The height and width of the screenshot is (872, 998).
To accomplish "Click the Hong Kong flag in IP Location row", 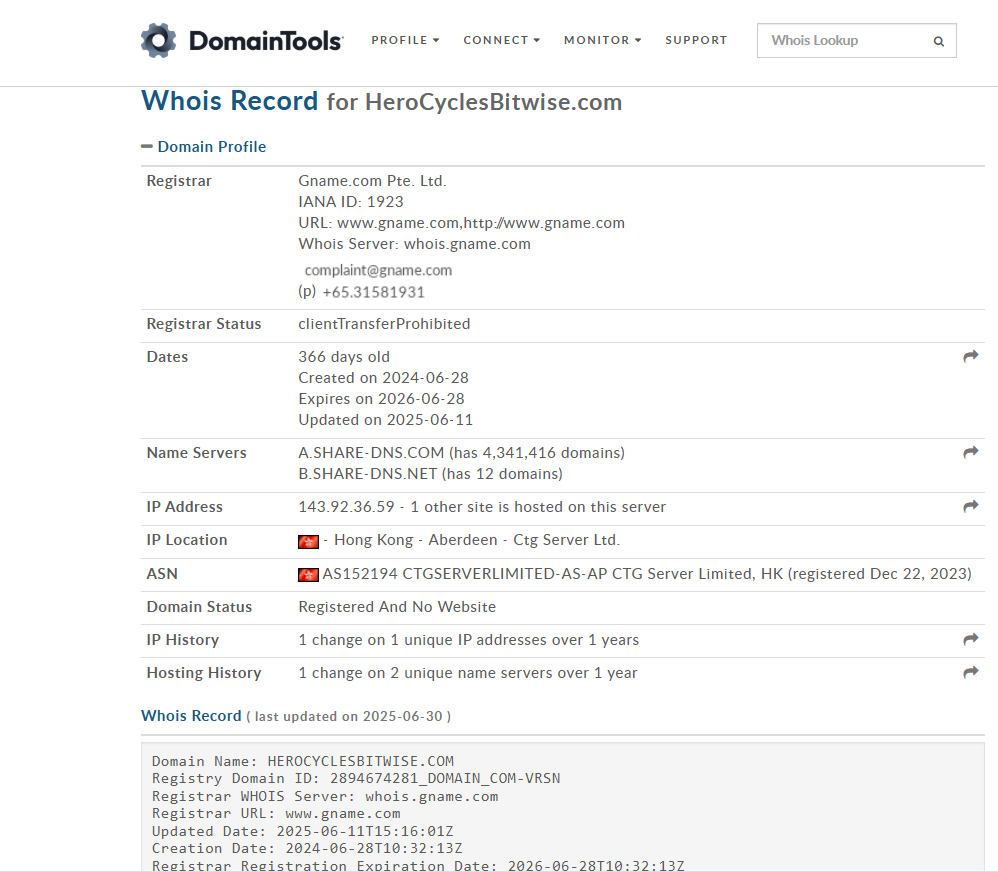I will click(x=309, y=542).
